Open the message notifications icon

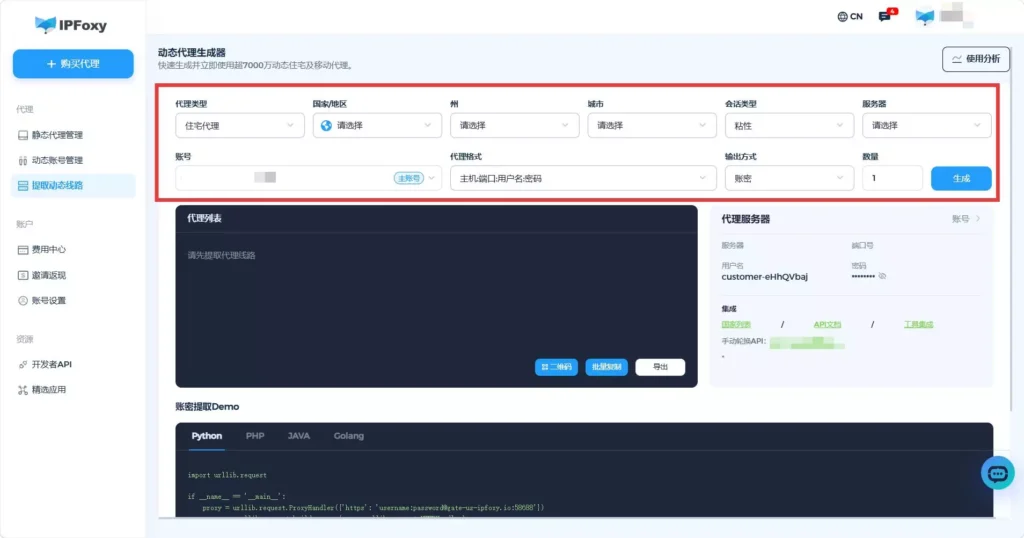pyautogui.click(x=886, y=16)
